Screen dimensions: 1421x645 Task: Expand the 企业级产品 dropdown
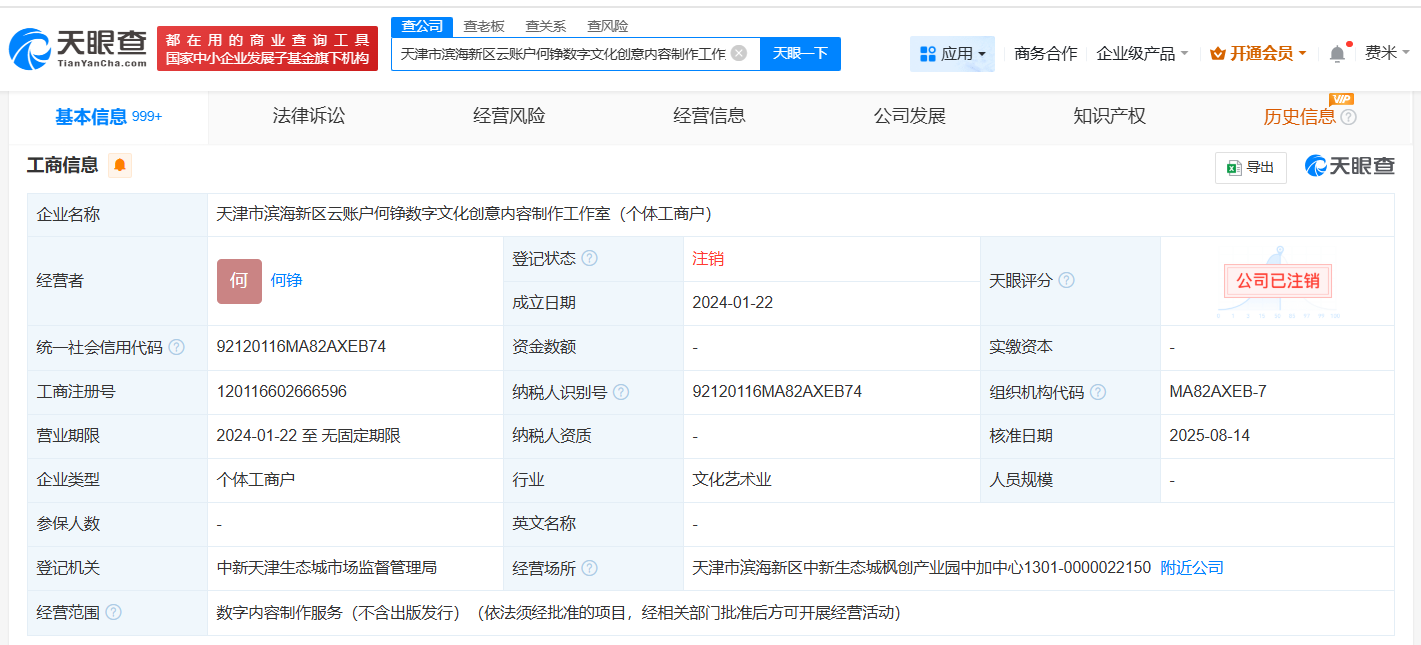pos(1142,54)
